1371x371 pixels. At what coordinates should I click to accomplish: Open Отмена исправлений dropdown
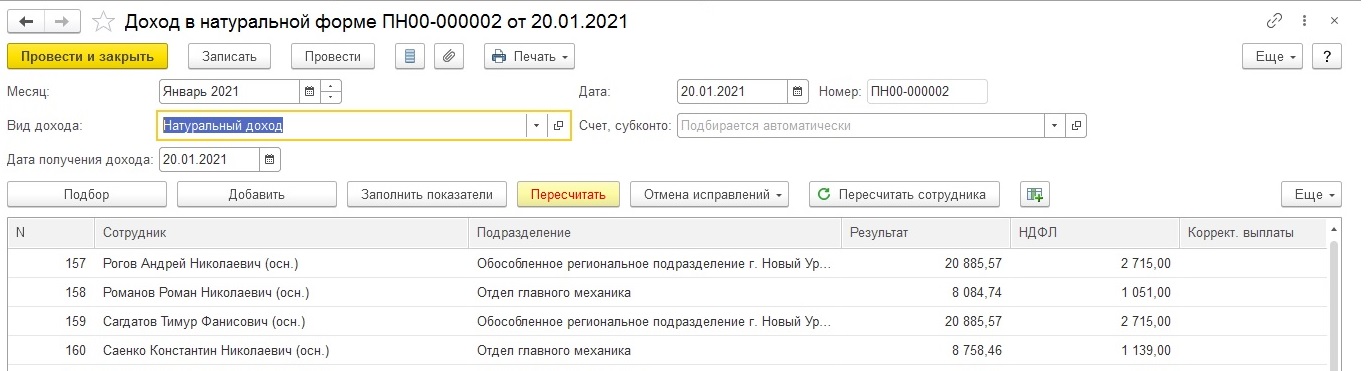tap(709, 194)
